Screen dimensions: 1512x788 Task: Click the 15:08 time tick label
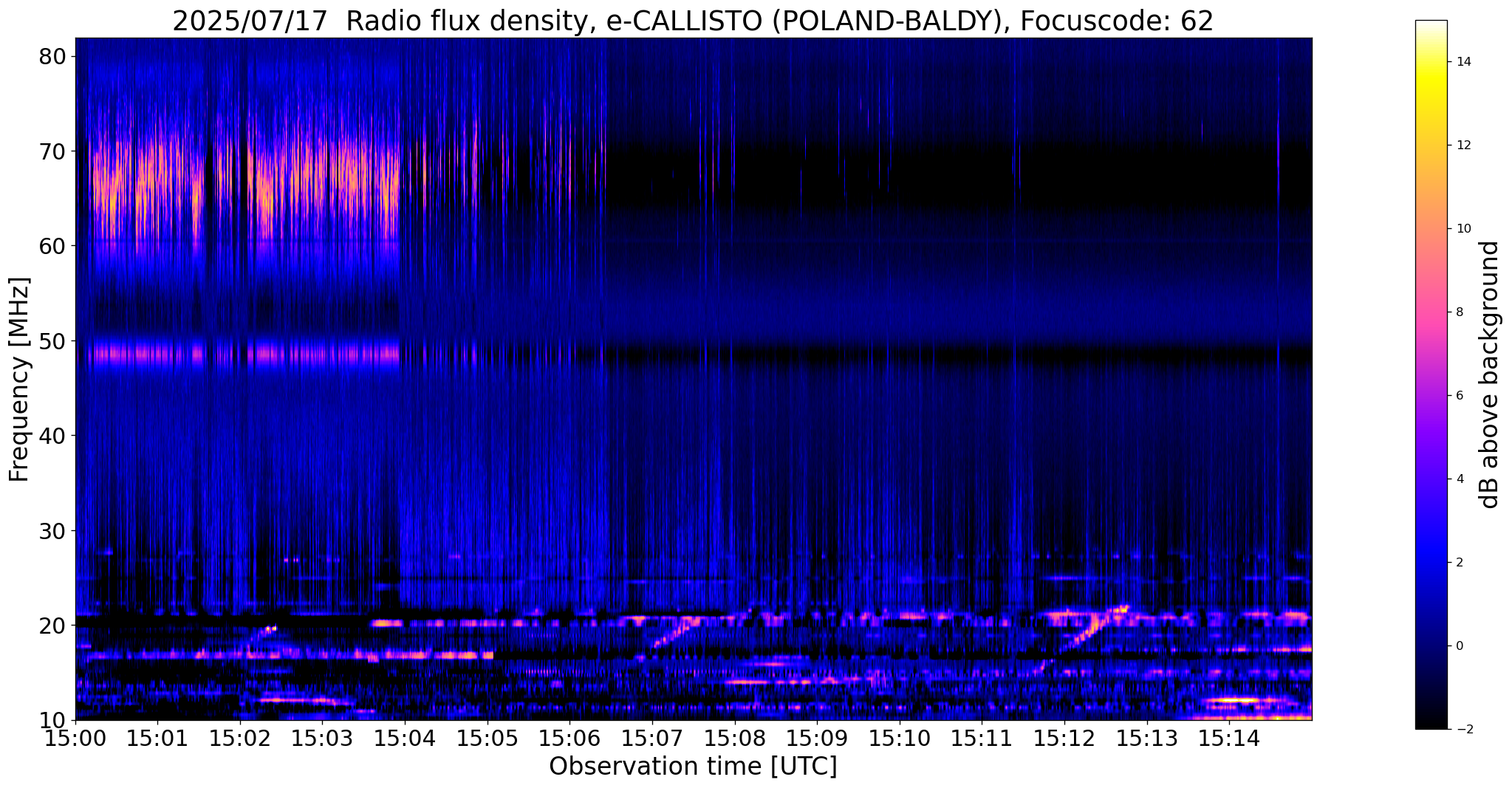coord(734,739)
